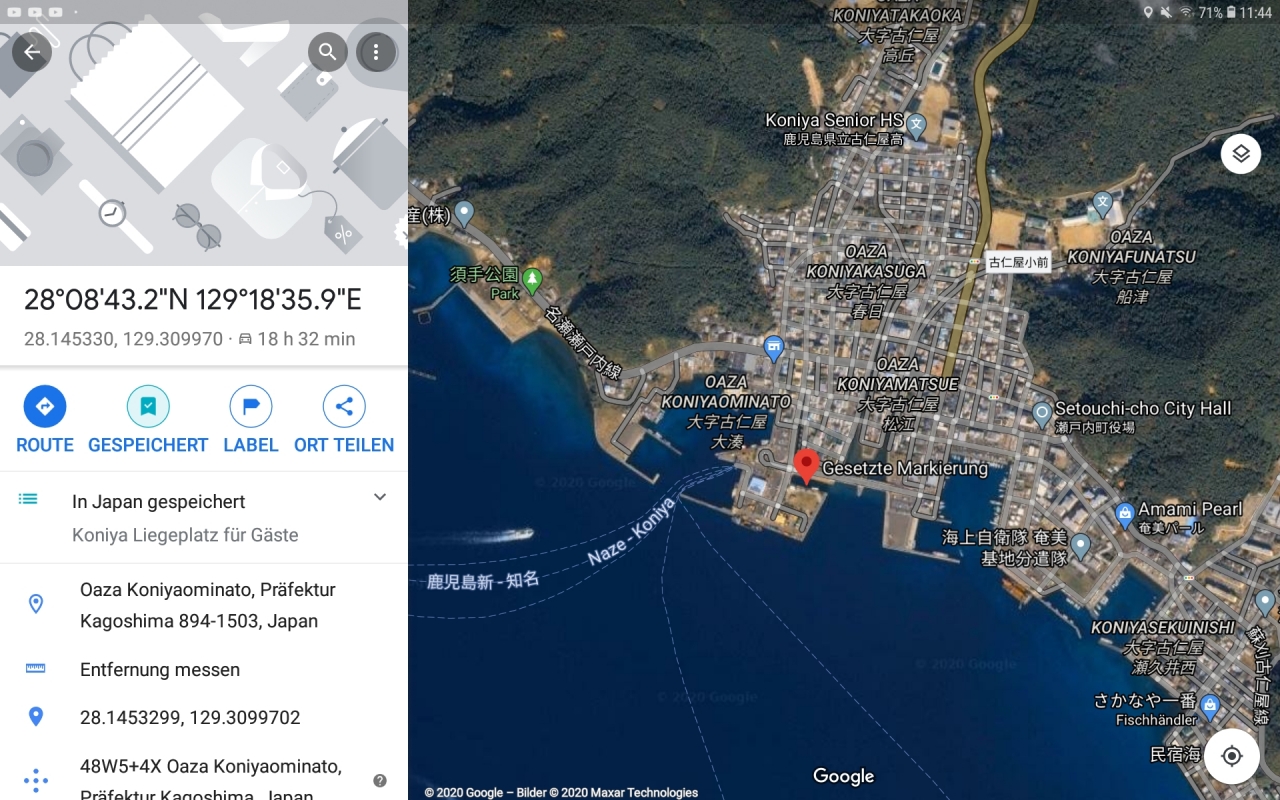Image resolution: width=1280 pixels, height=800 pixels.
Task: Center the map on my location
Action: pyautogui.click(x=1232, y=756)
